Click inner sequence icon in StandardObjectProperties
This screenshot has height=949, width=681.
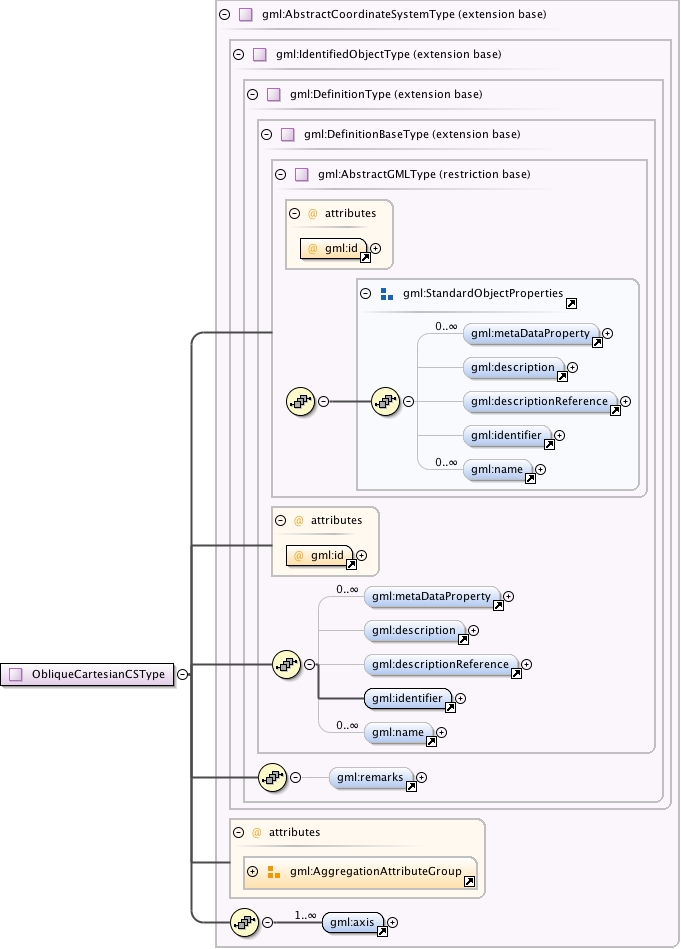pos(386,401)
